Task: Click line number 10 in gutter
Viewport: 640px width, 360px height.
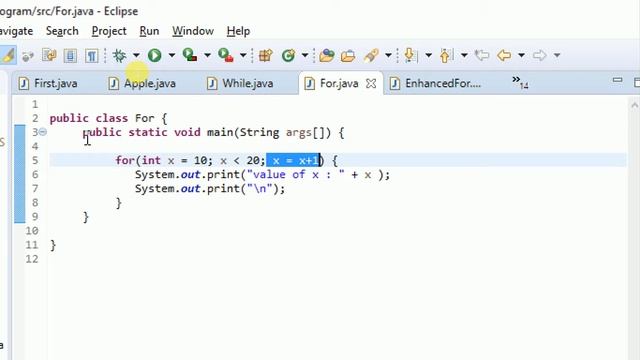Action: [x=32, y=231]
